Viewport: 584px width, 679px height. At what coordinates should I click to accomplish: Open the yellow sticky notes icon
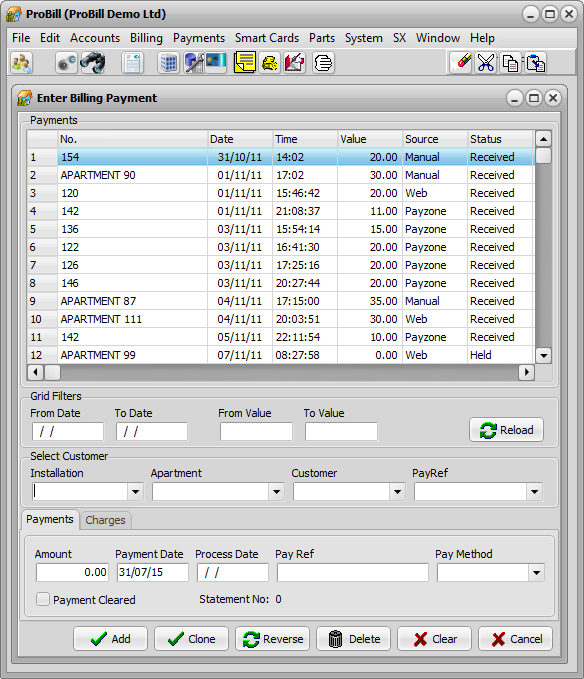[245, 63]
